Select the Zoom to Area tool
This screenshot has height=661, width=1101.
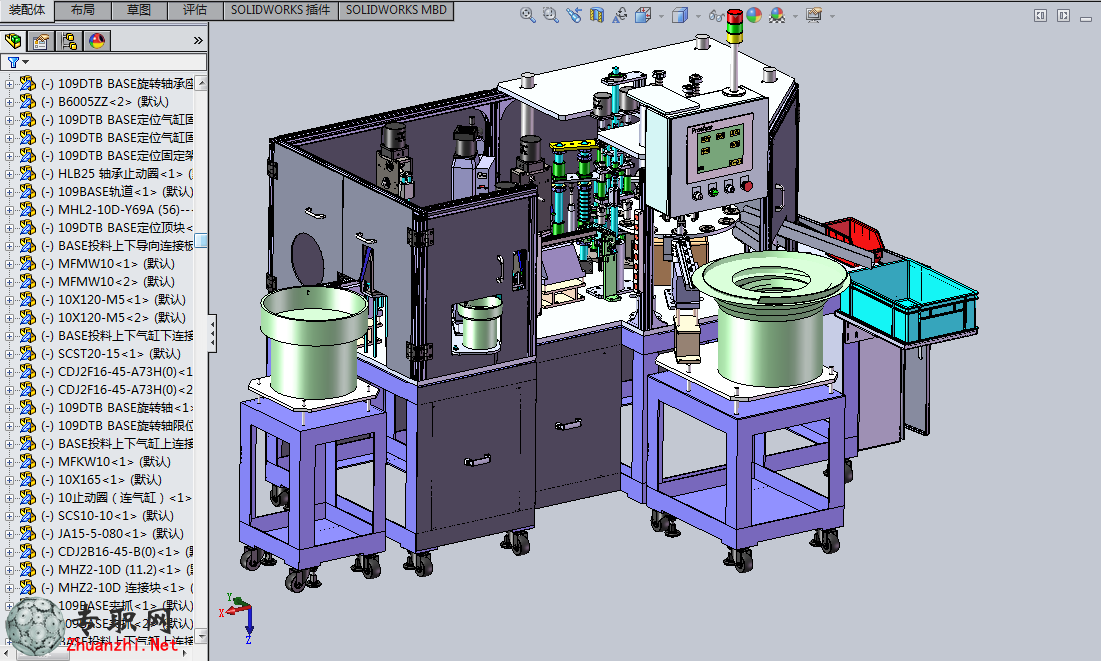550,15
